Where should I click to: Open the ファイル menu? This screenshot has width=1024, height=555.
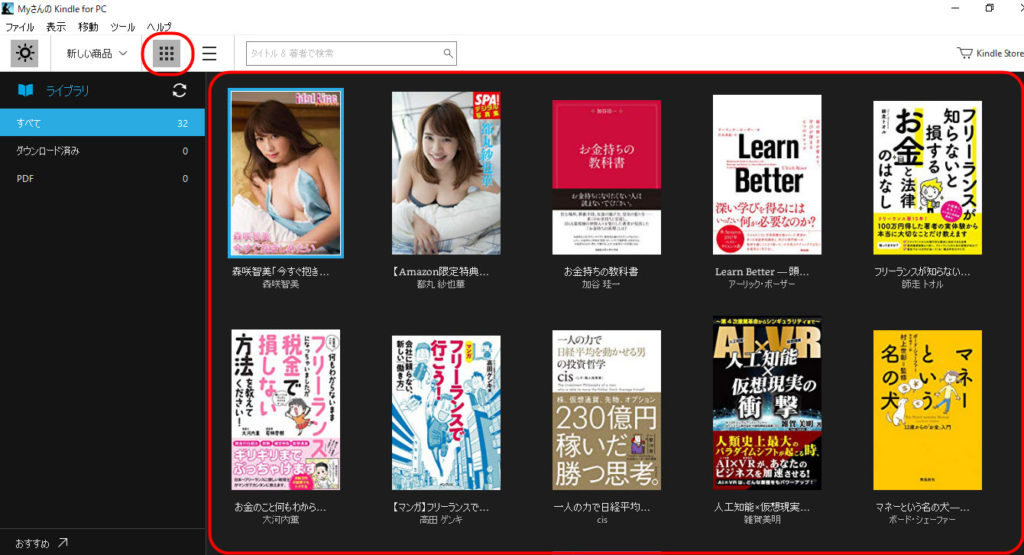20,27
